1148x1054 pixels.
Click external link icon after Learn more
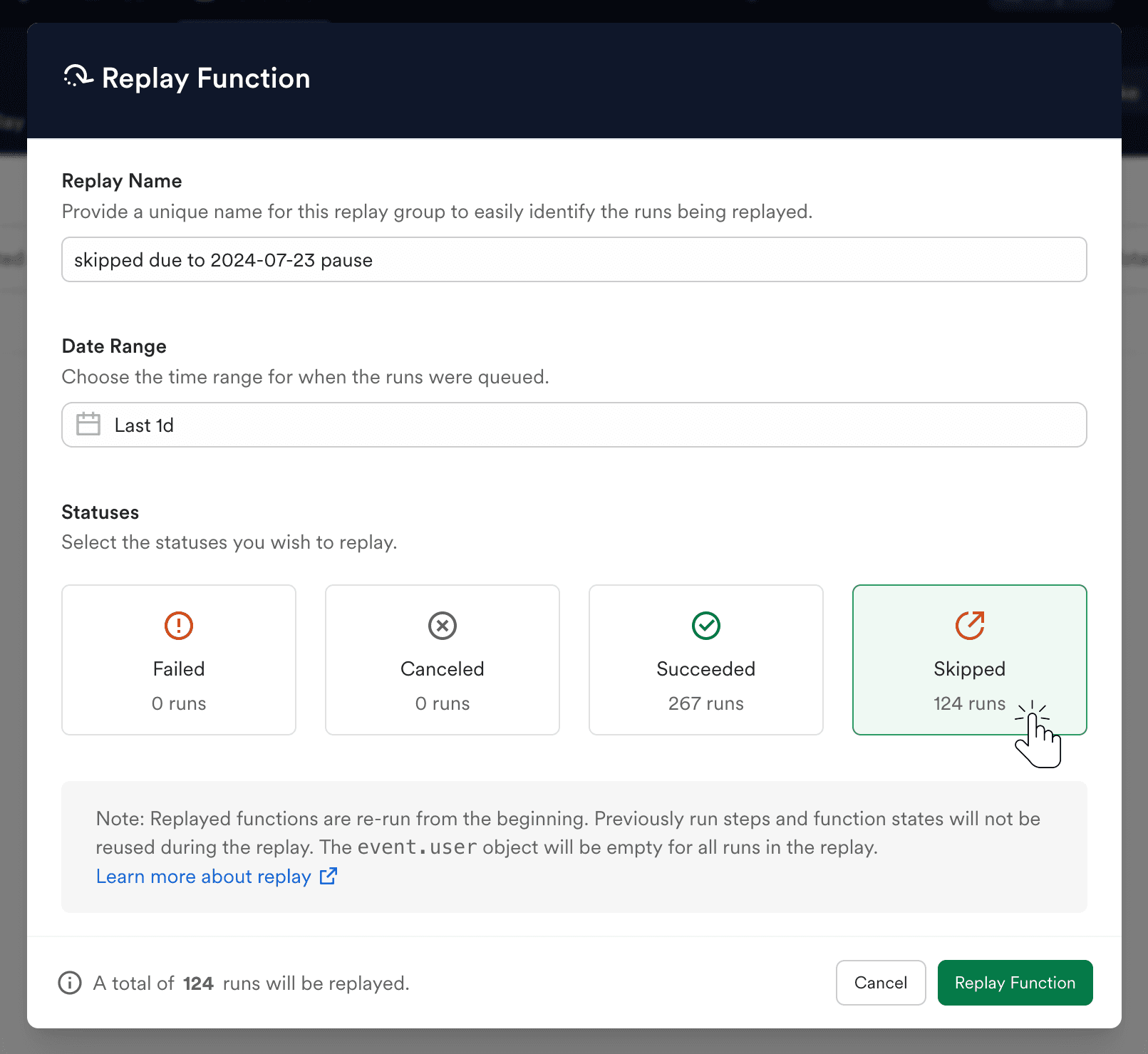coord(329,876)
